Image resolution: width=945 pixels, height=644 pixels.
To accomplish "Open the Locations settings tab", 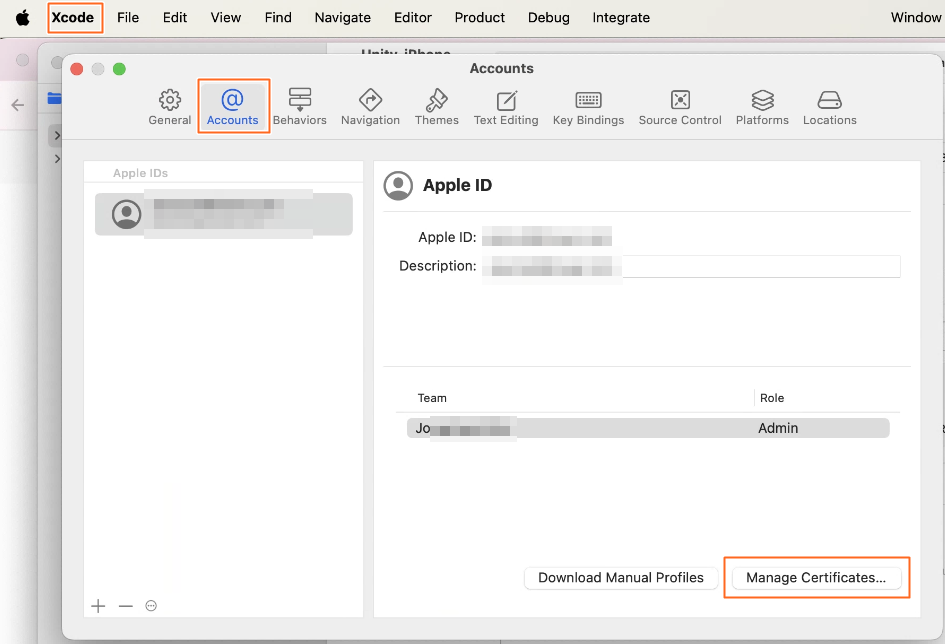I will 829,107.
